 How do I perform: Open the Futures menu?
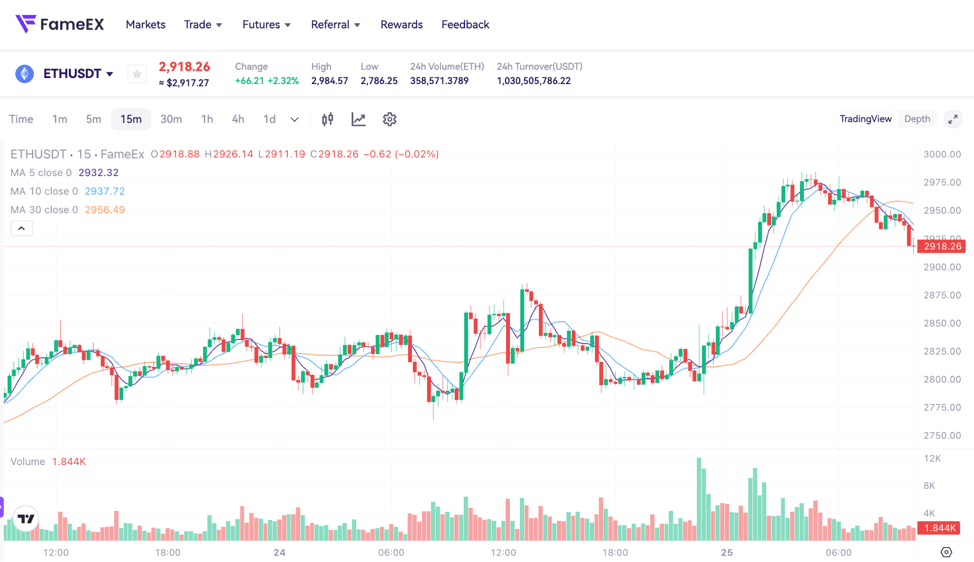click(x=266, y=24)
